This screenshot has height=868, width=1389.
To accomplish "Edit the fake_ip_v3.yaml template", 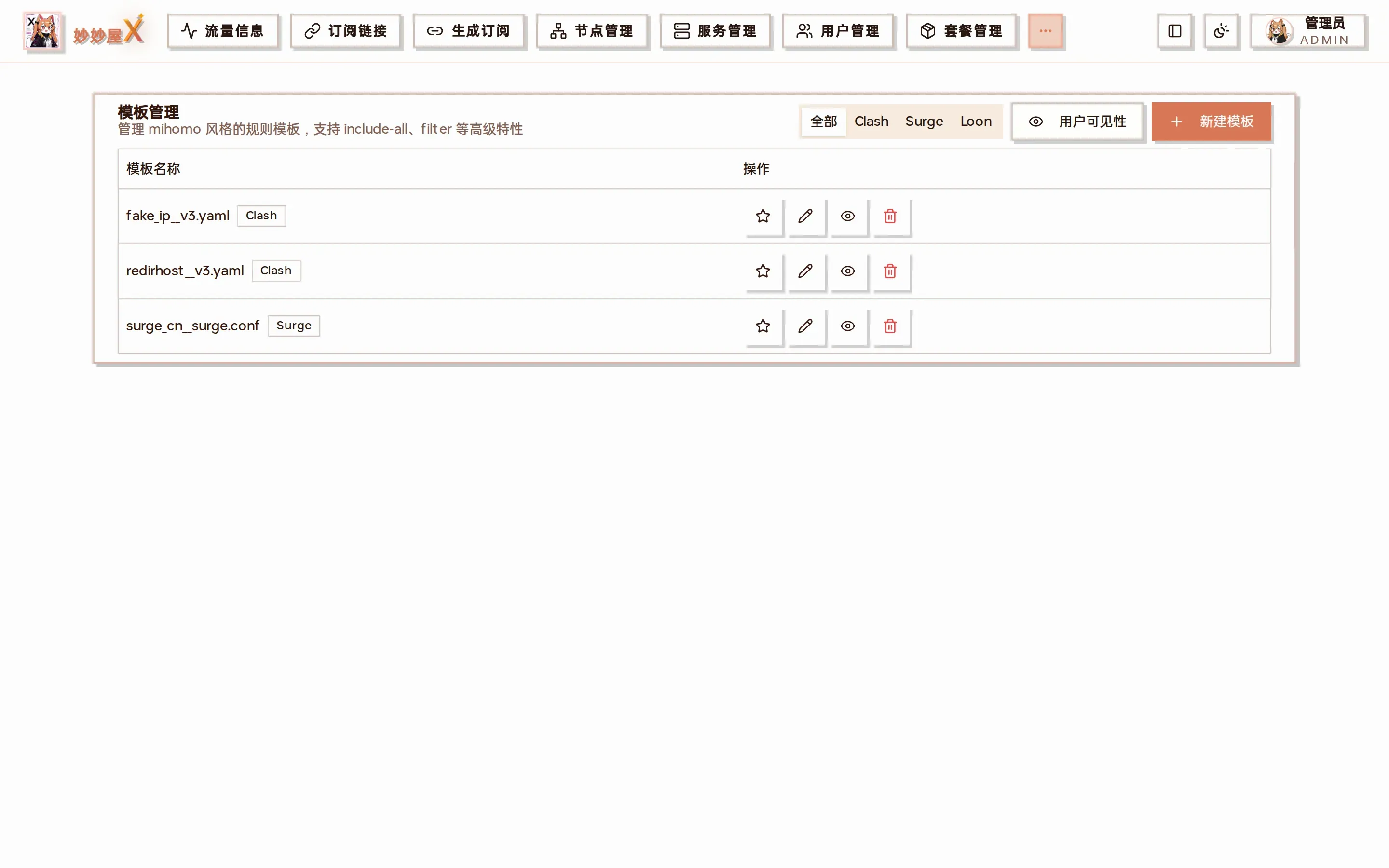I will (x=805, y=216).
